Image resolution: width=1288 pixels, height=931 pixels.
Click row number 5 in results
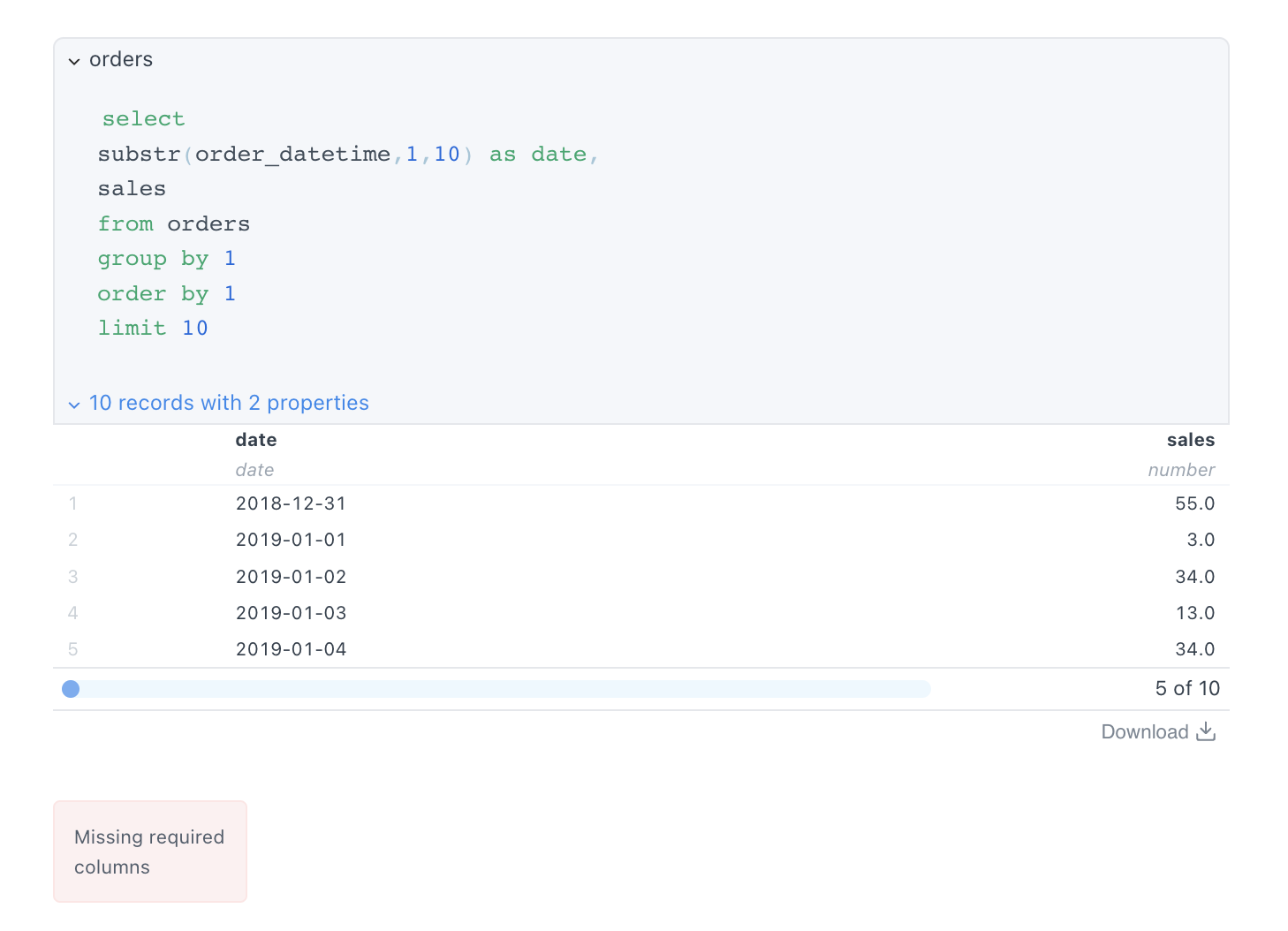click(x=72, y=649)
